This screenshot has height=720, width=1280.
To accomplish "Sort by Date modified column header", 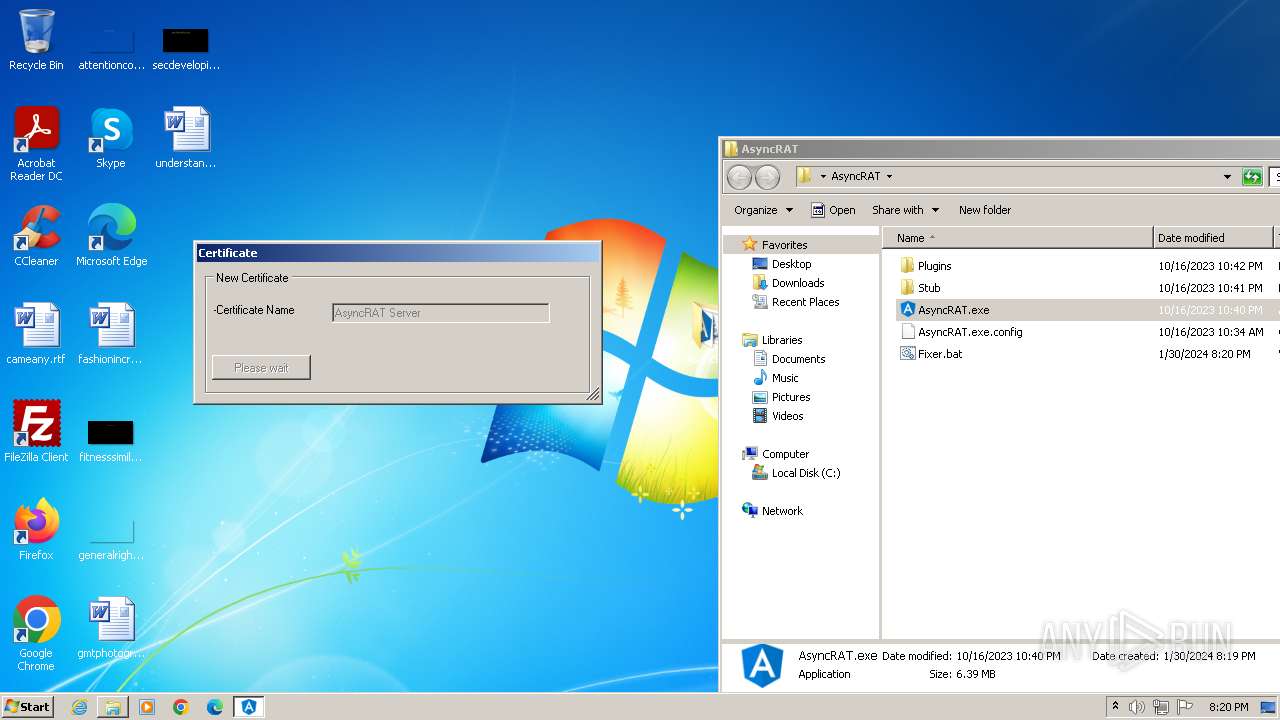I will point(1213,238).
